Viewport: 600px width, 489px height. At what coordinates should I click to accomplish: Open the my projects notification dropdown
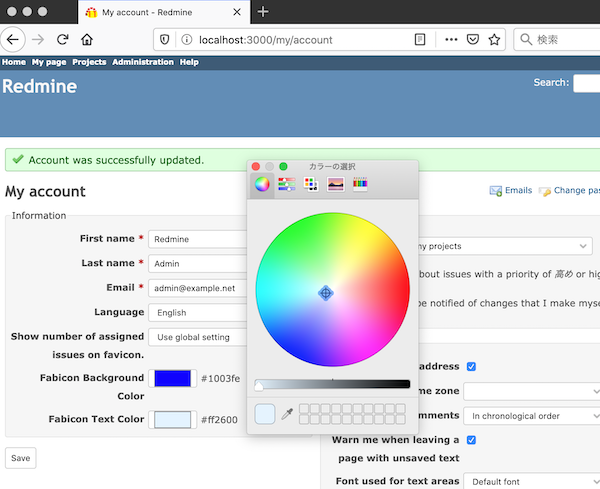click(505, 246)
